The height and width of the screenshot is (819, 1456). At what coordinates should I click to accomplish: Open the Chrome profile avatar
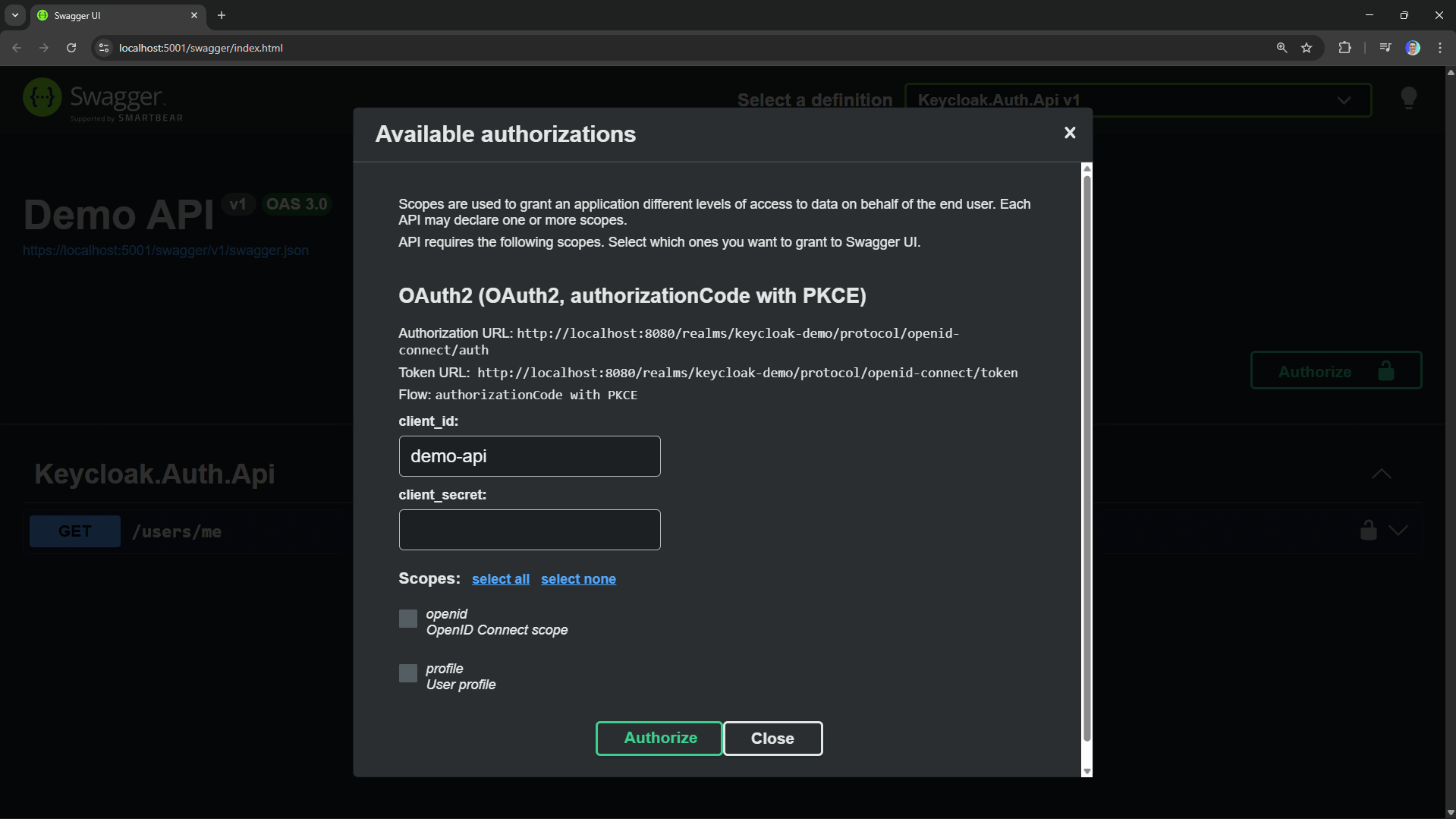pyautogui.click(x=1412, y=47)
